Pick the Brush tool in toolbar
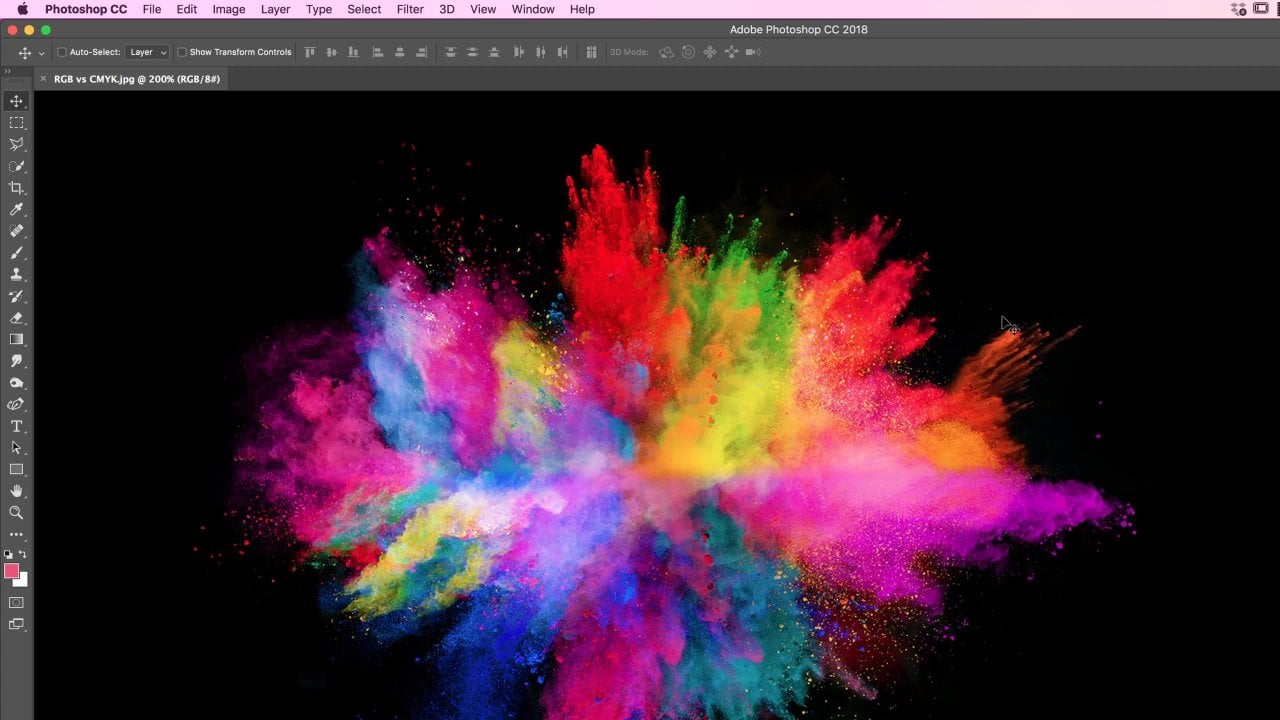1280x720 pixels. (16, 253)
